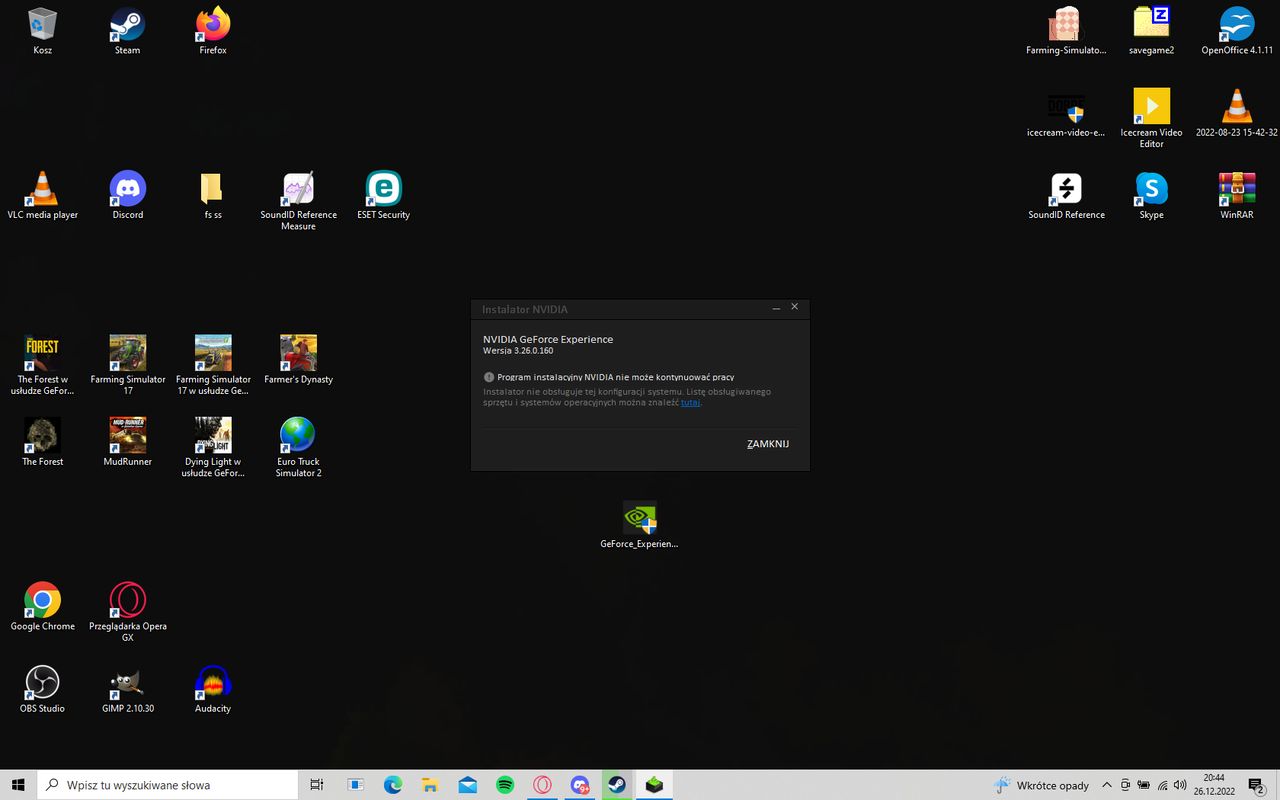The image size is (1280, 800).
Task: Select 'The Forest w usłudze GeFor...' shortcut
Action: coord(43,365)
